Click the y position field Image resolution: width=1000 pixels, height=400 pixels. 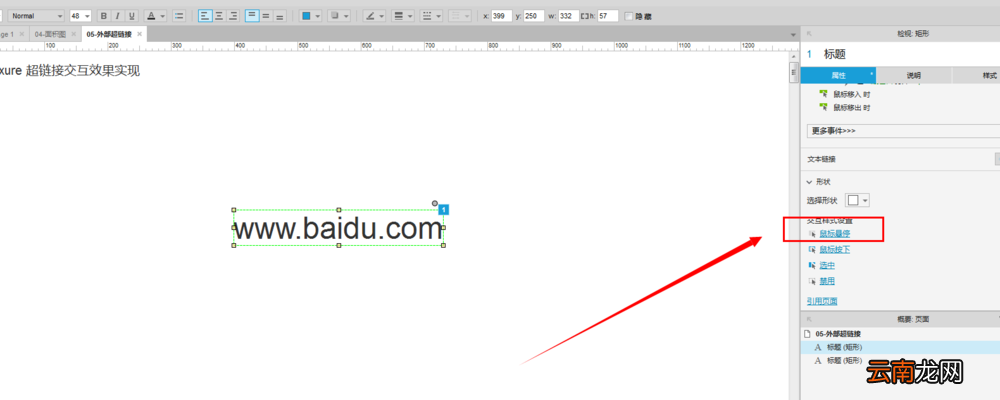(534, 16)
